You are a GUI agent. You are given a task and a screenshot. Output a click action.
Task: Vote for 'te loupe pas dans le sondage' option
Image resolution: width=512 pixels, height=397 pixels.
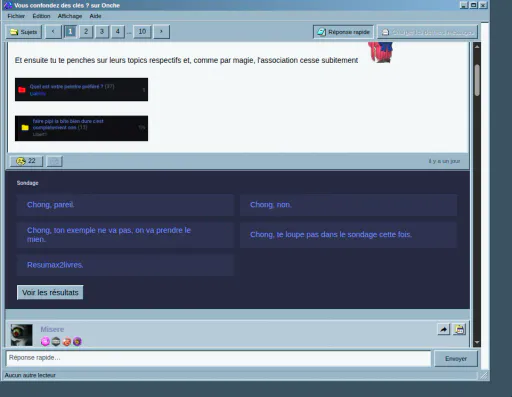pos(348,235)
